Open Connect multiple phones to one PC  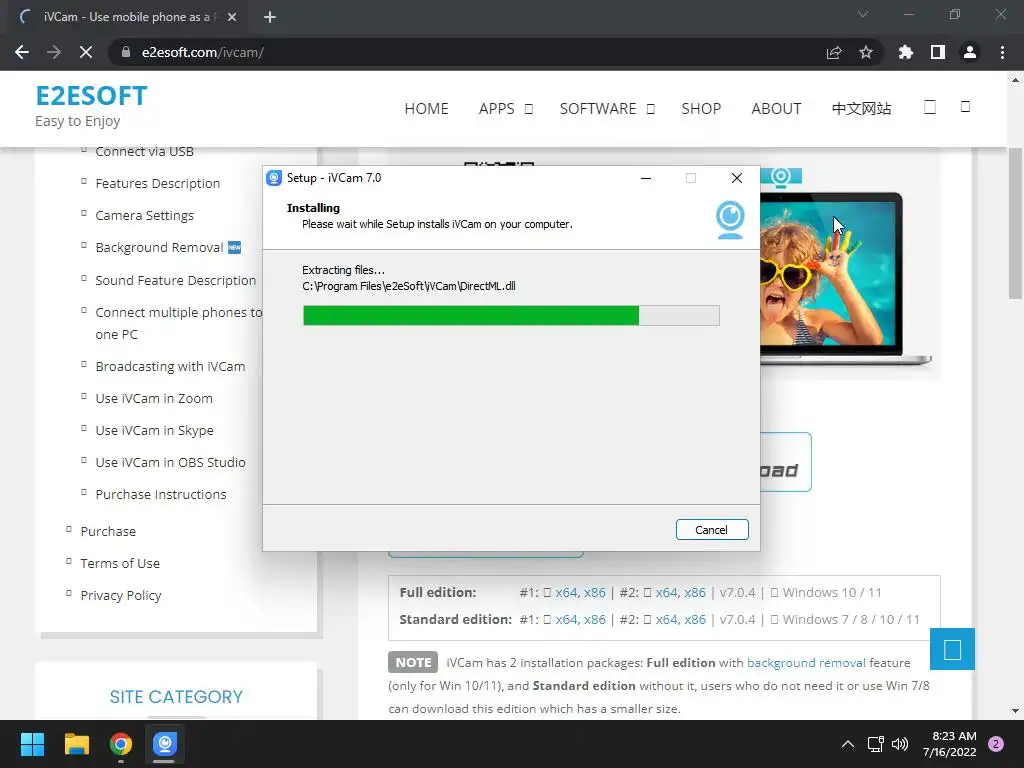click(x=178, y=323)
